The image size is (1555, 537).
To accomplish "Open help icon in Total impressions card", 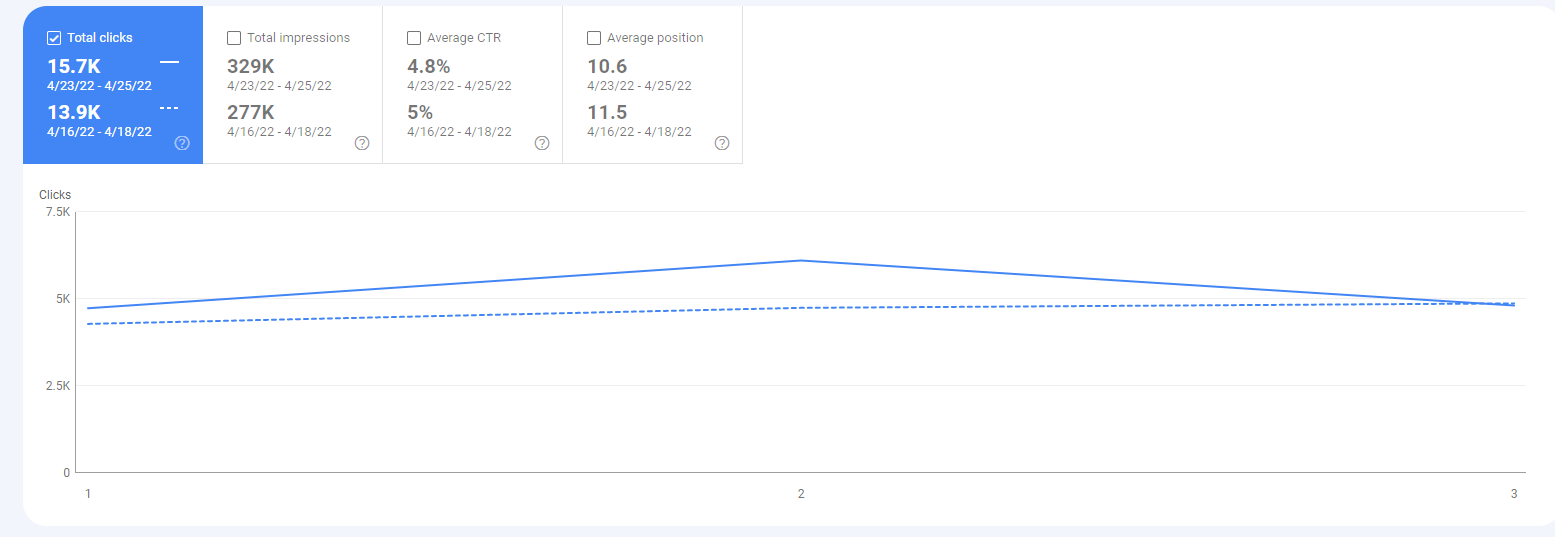I will point(362,143).
